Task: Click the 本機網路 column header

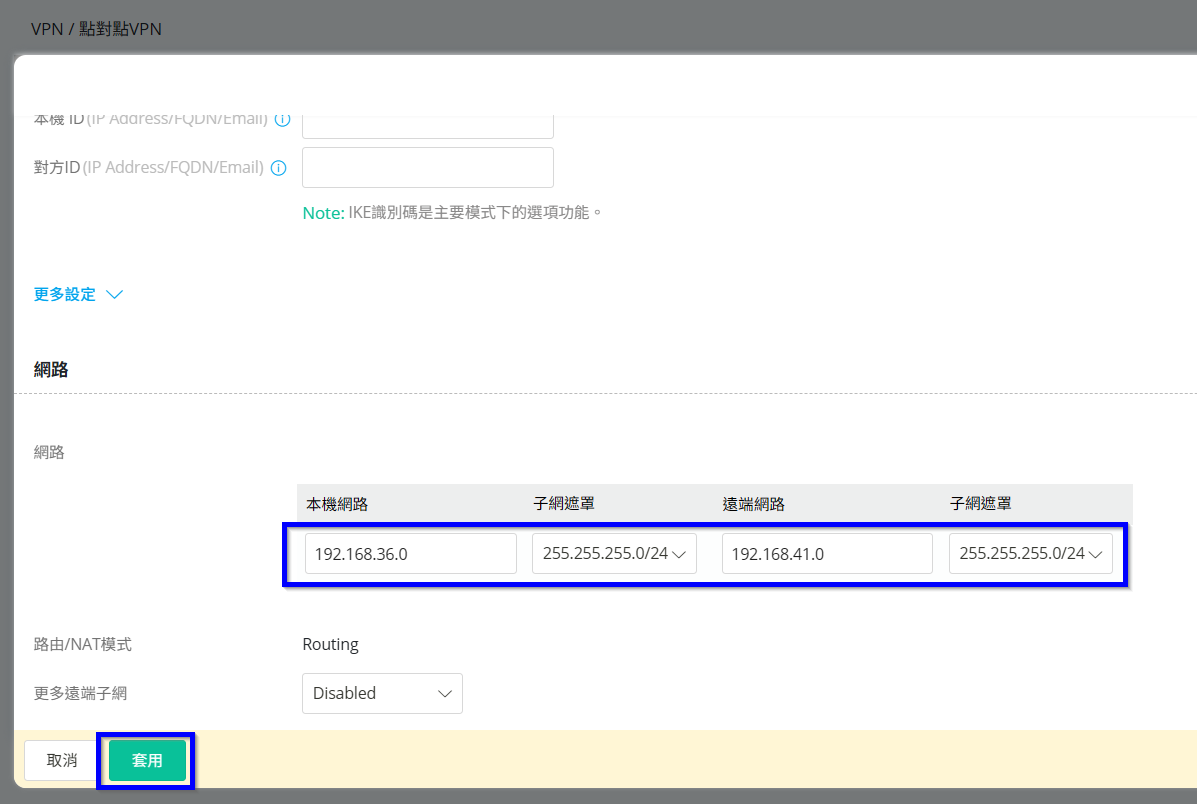Action: click(337, 504)
